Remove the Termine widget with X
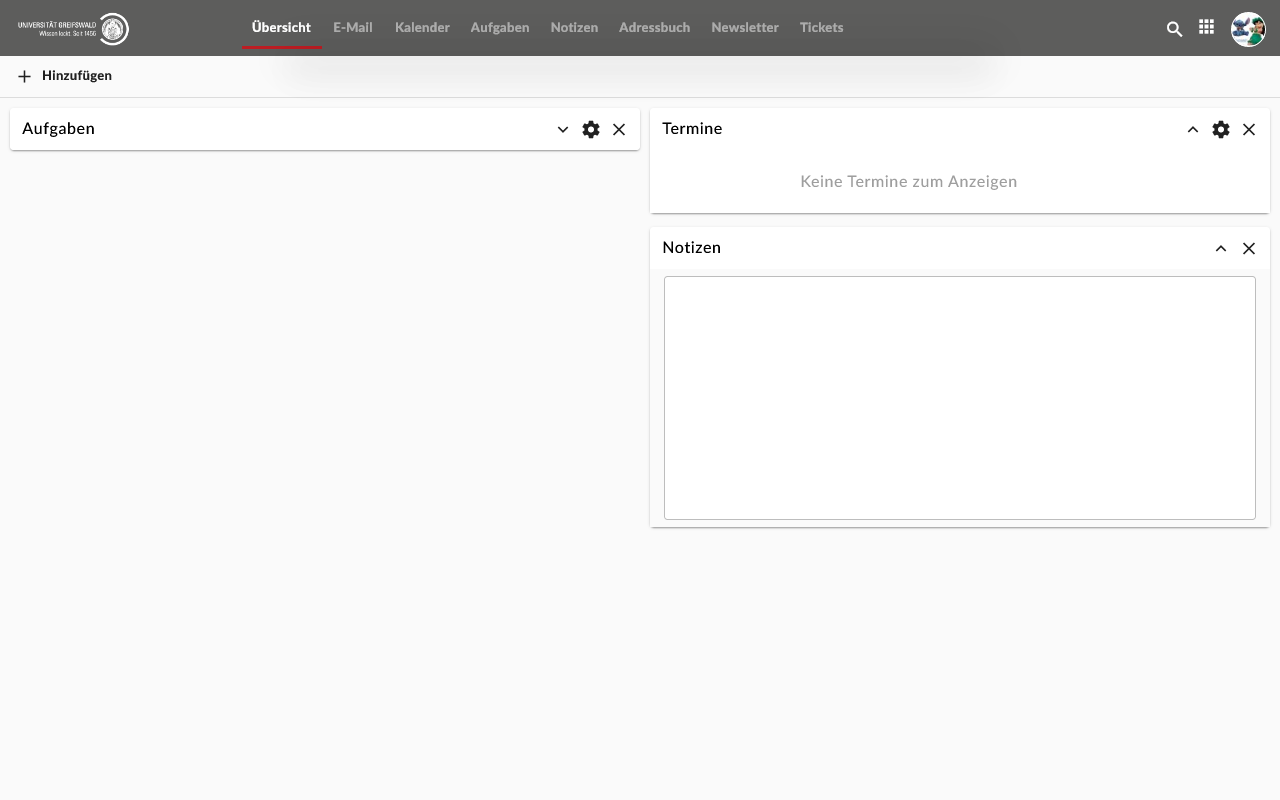The height and width of the screenshot is (800, 1280). coord(1249,129)
